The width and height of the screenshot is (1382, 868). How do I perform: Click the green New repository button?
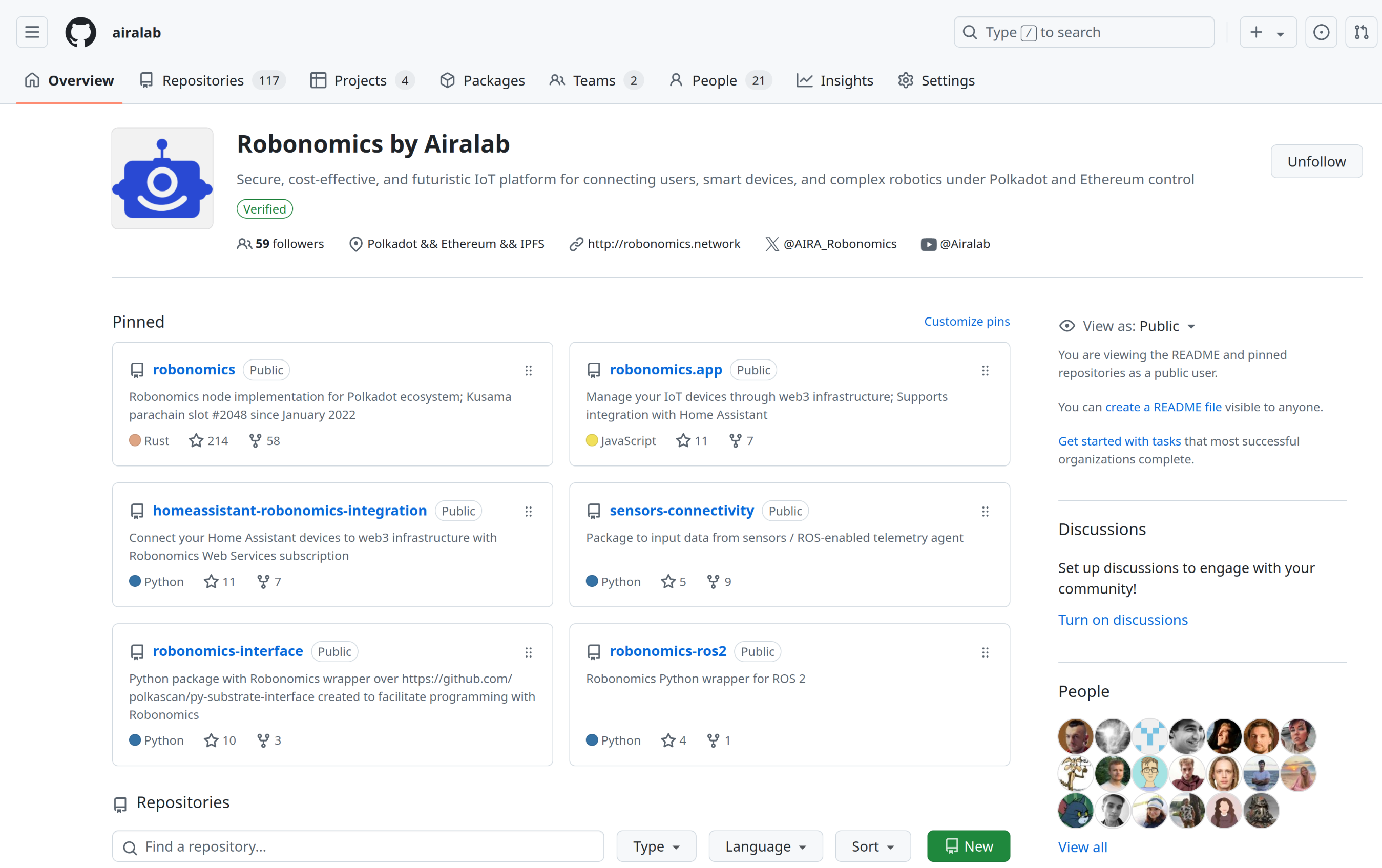tap(968, 846)
